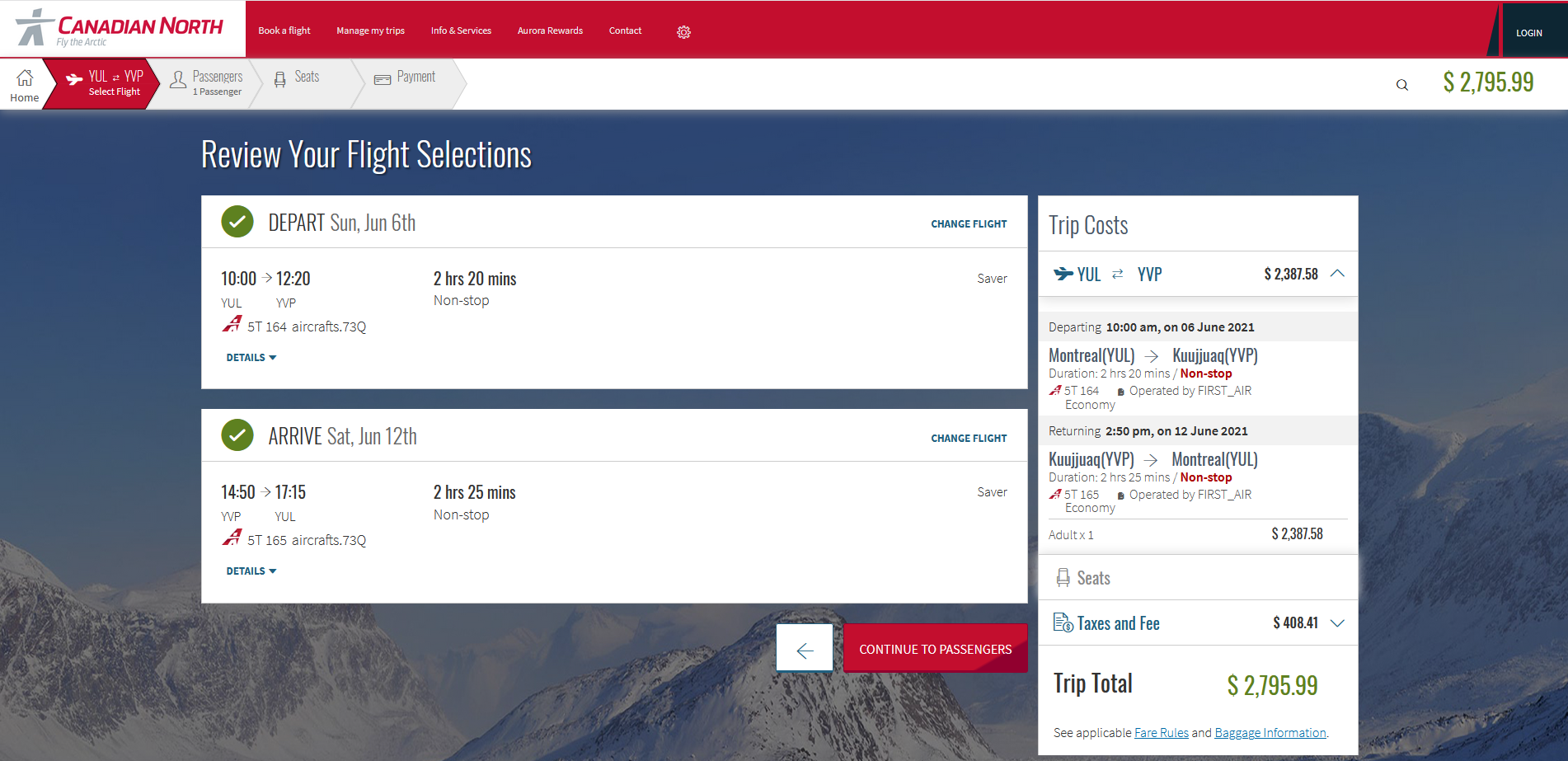Image resolution: width=1568 pixels, height=761 pixels.
Task: Click the Seats chair icon in breadcrumb
Action: coord(280,79)
